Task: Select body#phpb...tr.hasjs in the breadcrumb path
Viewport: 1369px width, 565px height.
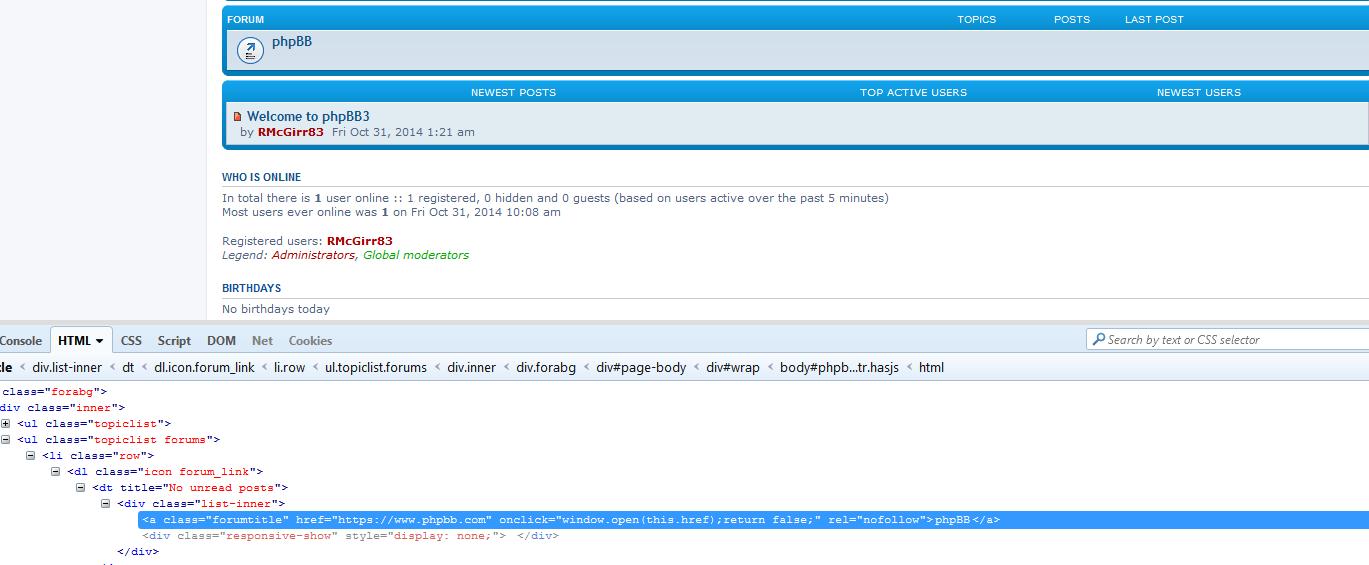Action: click(x=840, y=367)
